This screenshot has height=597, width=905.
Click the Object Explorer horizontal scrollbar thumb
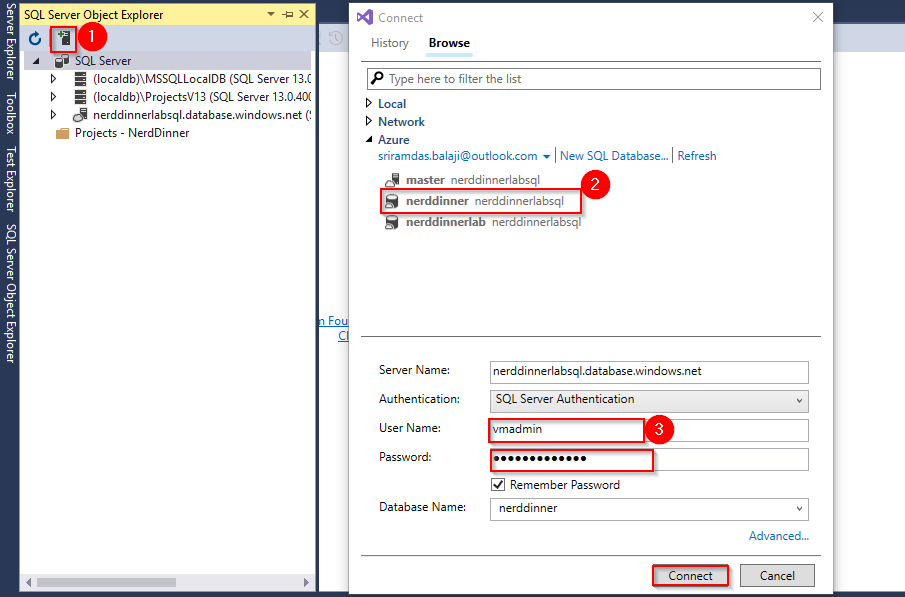point(106,582)
